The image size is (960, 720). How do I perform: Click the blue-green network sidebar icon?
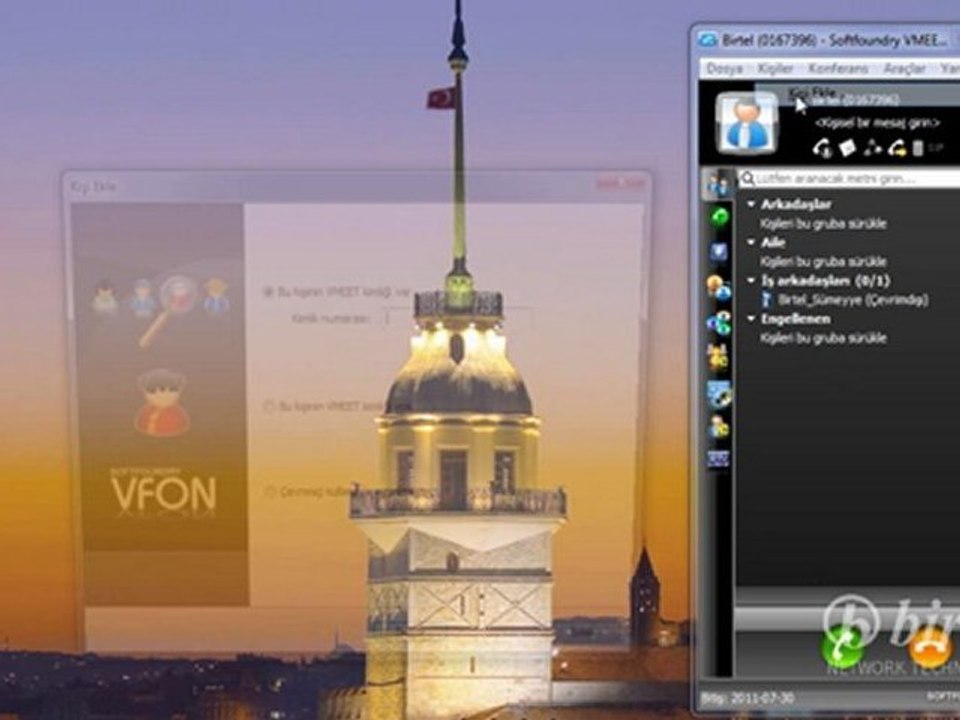pos(719,322)
